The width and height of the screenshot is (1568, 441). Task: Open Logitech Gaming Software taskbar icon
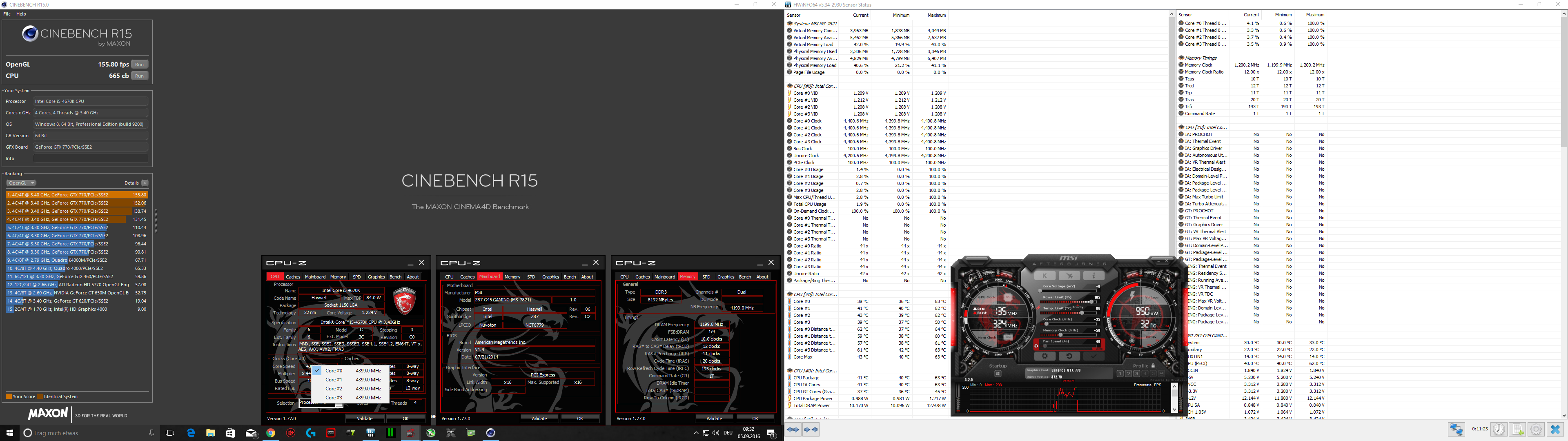coord(311,433)
